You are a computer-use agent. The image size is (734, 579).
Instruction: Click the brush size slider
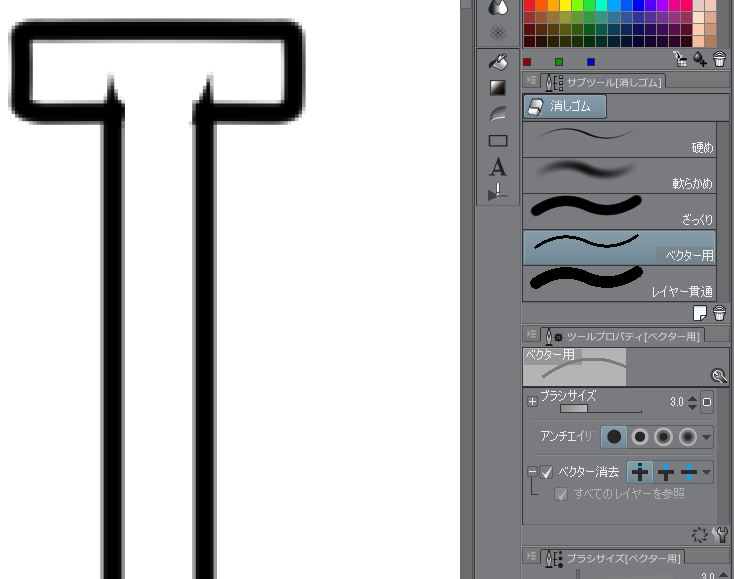click(601, 409)
